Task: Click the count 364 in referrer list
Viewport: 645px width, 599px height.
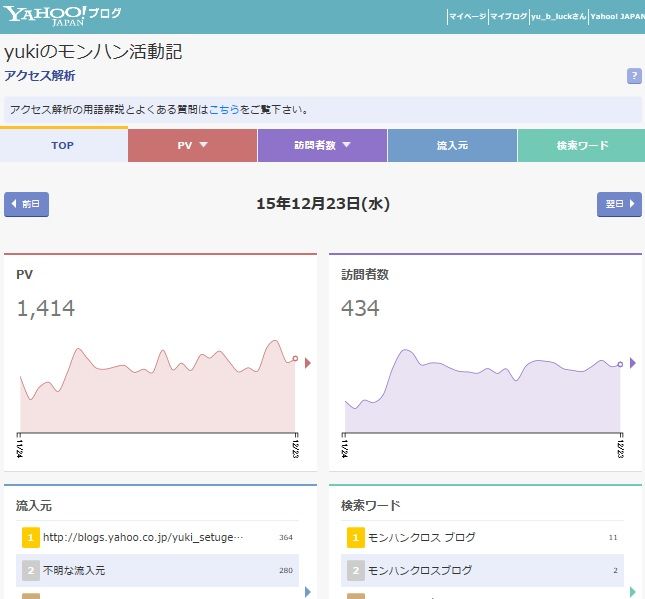Action: (x=286, y=538)
